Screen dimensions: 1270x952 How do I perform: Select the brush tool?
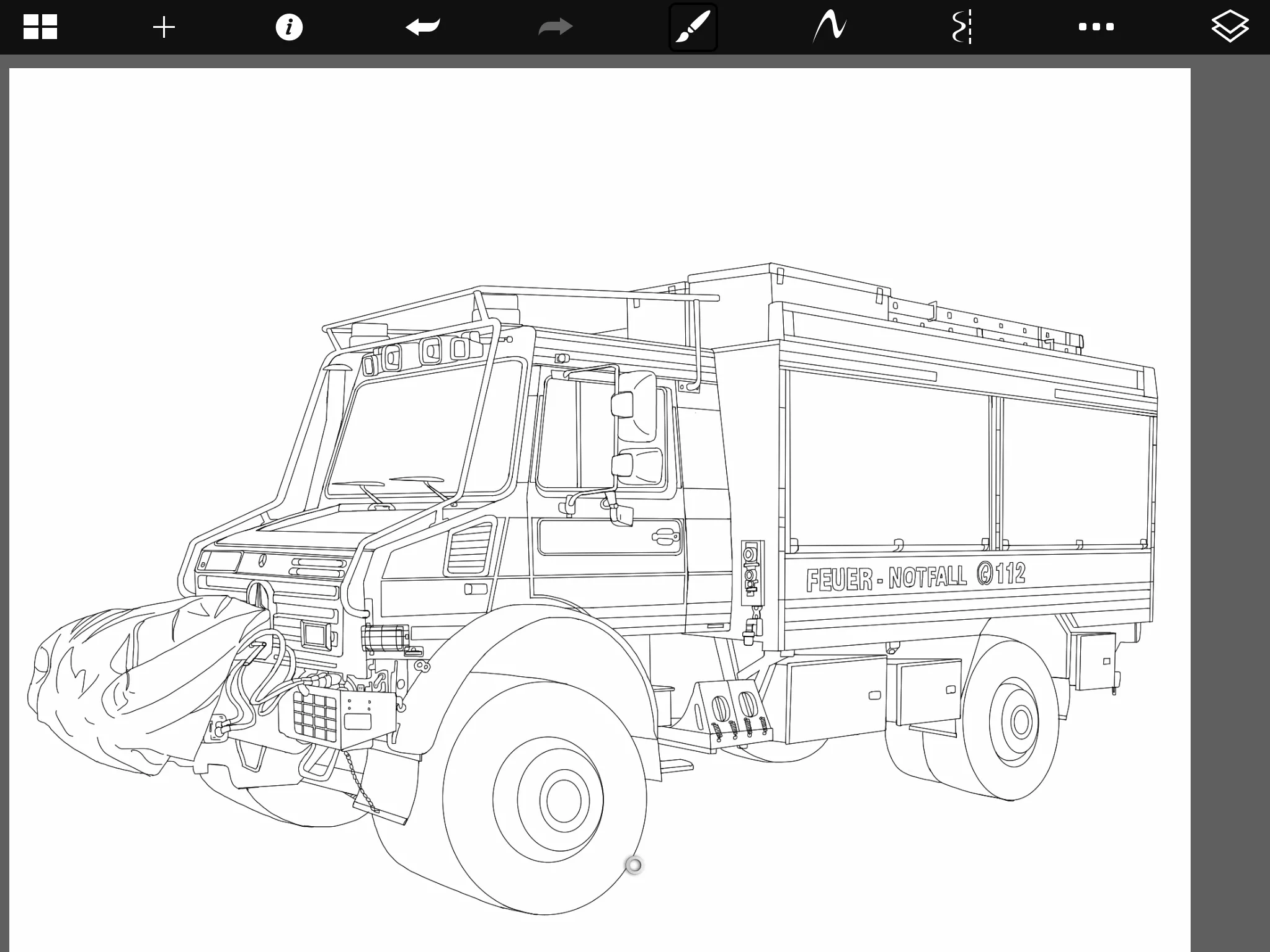click(x=693, y=27)
